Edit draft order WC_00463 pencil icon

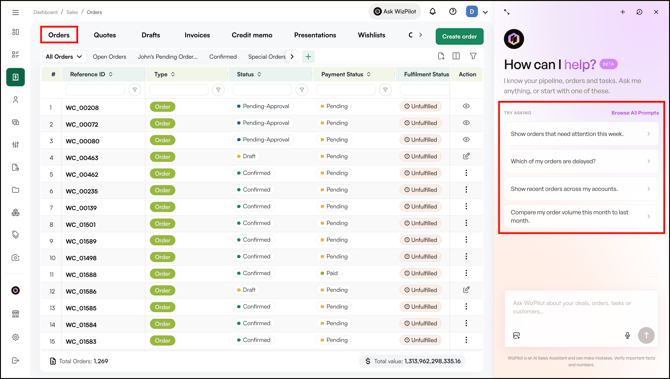[x=466, y=156]
